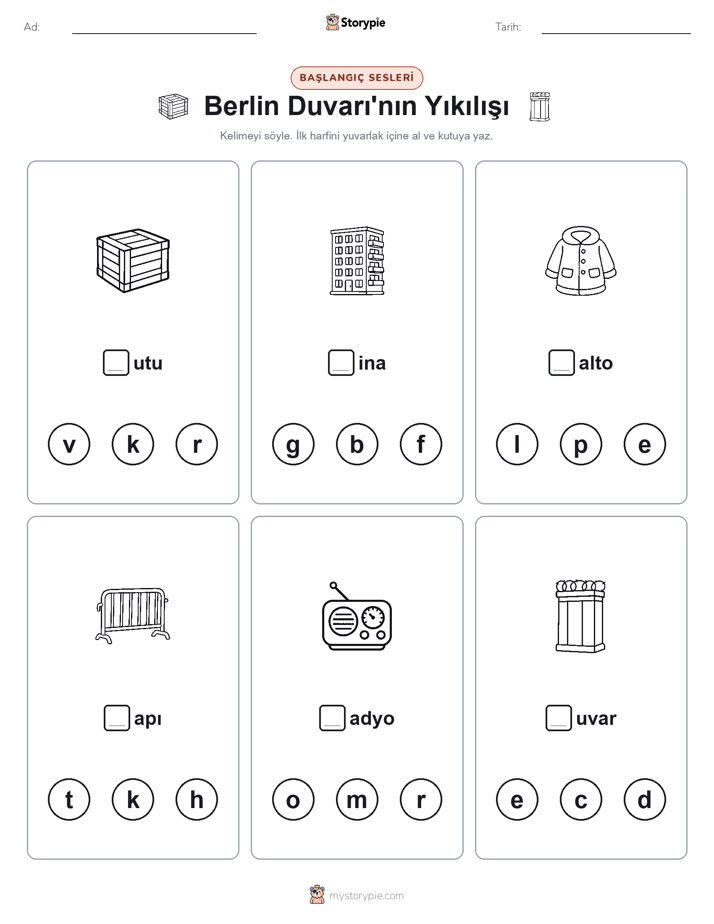Choose the circled letter 'r' under 'adyo'
714x924 pixels.
421,800
